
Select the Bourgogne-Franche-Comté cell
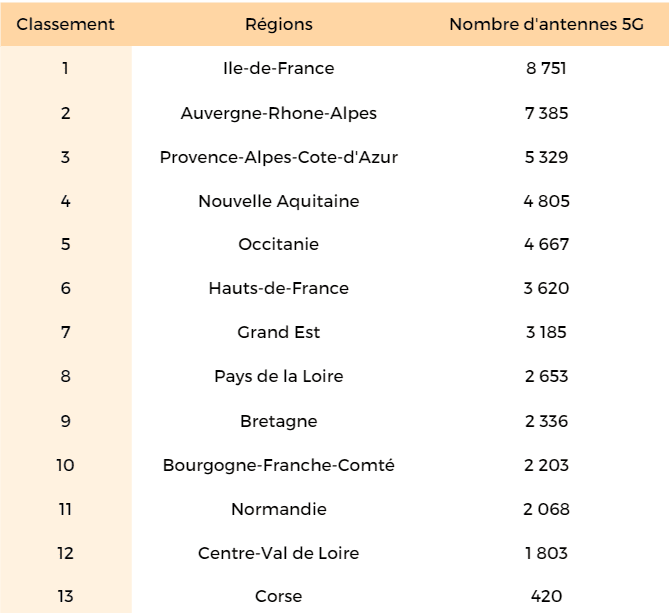(279, 465)
